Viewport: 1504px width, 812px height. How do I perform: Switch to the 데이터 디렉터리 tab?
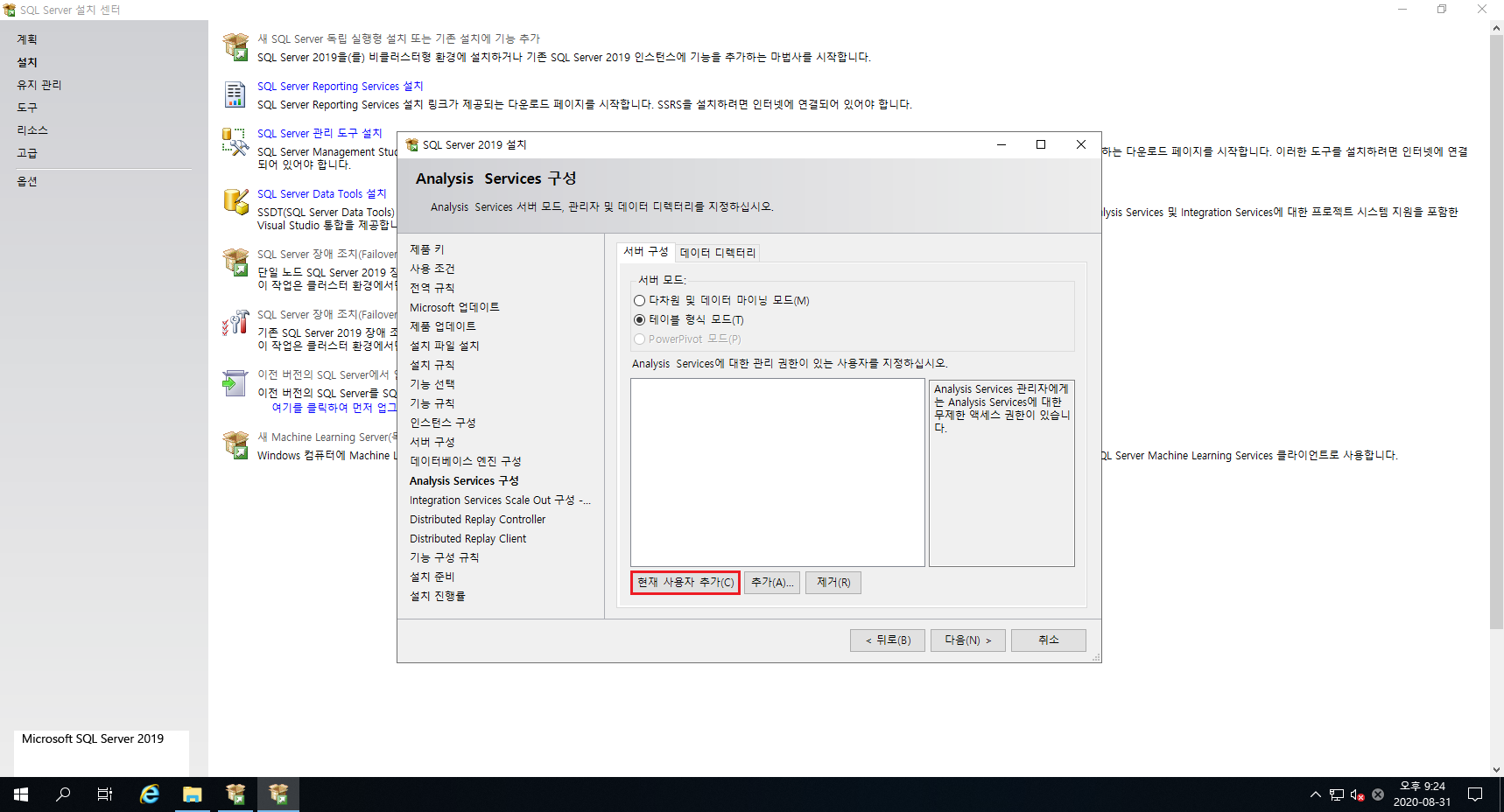point(717,252)
